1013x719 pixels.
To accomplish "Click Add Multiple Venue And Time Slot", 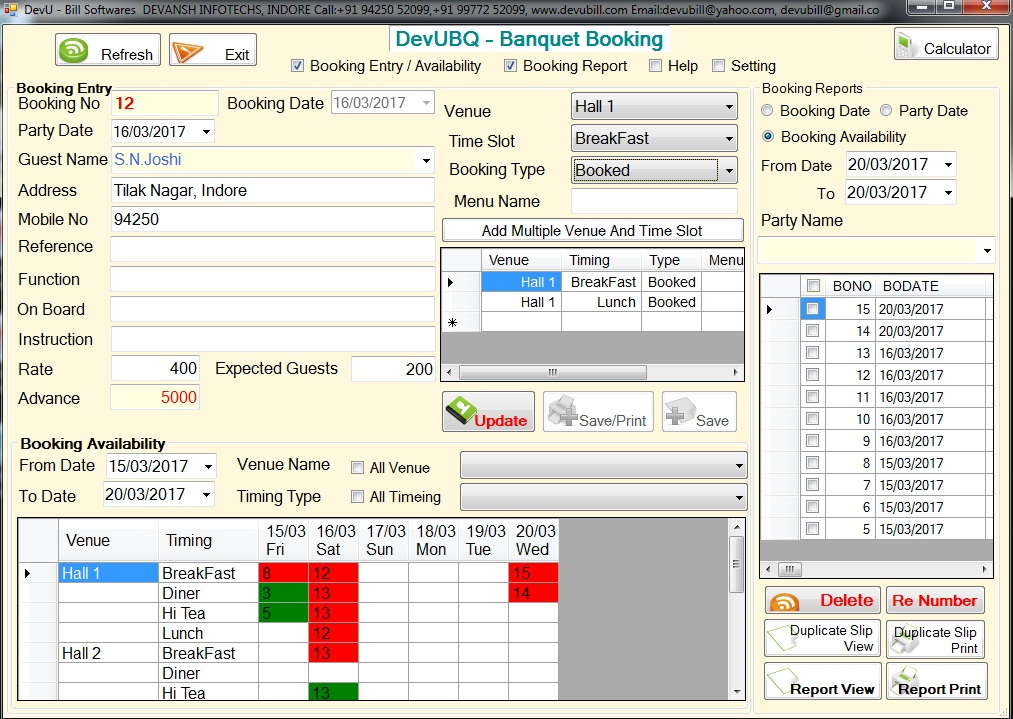I will coord(592,231).
